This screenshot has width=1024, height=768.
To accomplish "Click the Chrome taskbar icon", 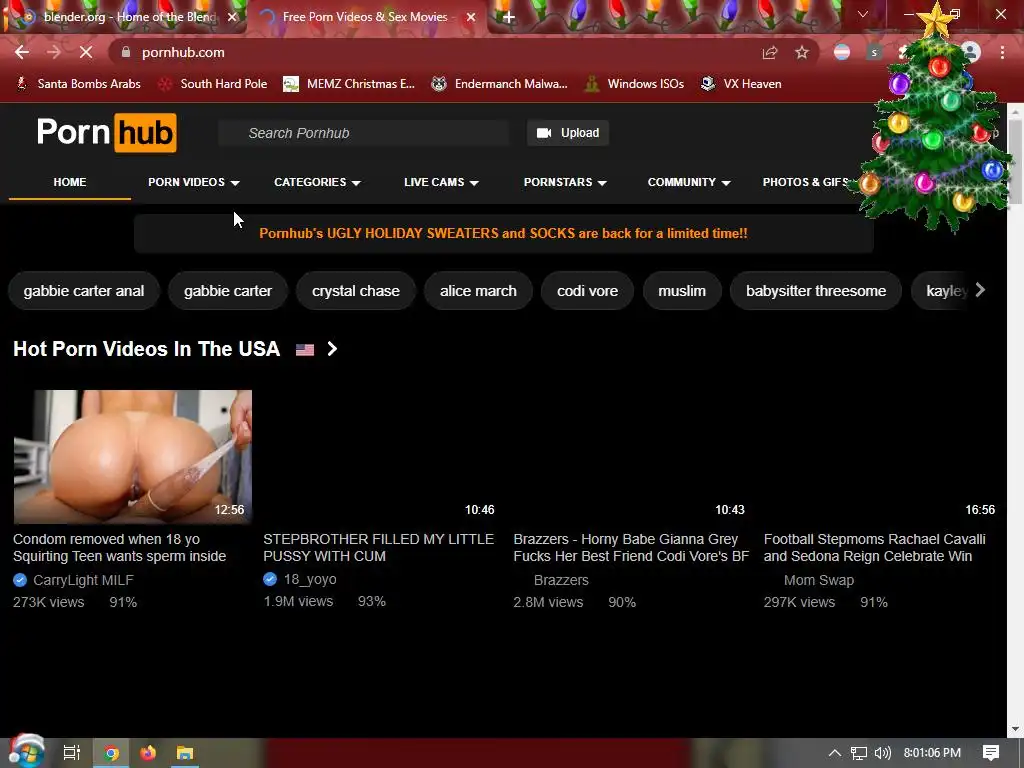I will tap(112, 753).
